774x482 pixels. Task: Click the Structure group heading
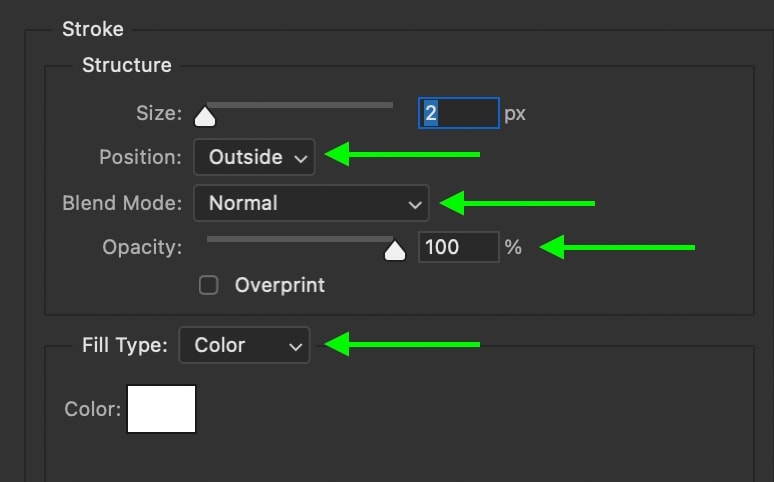point(127,65)
